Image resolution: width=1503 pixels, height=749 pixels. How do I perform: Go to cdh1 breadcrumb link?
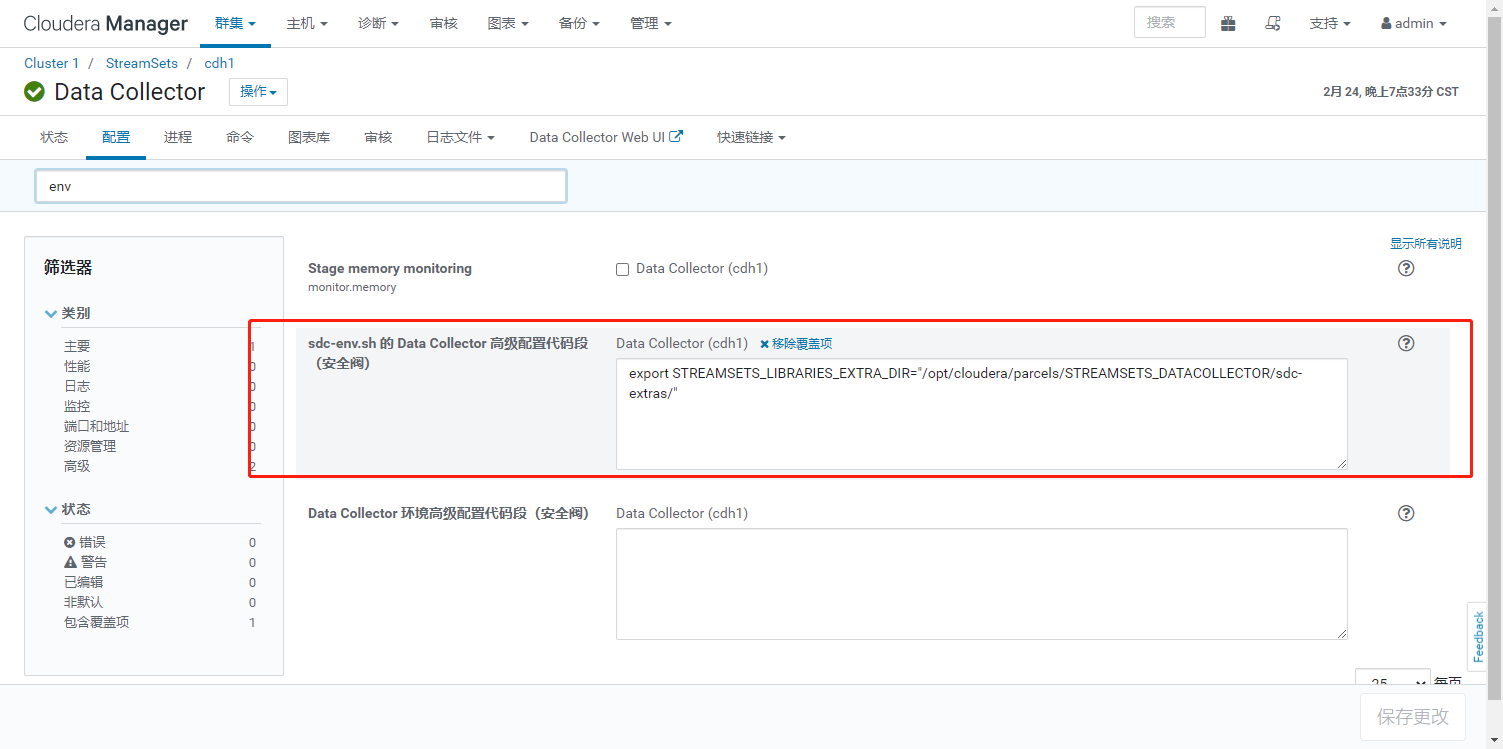[x=219, y=63]
